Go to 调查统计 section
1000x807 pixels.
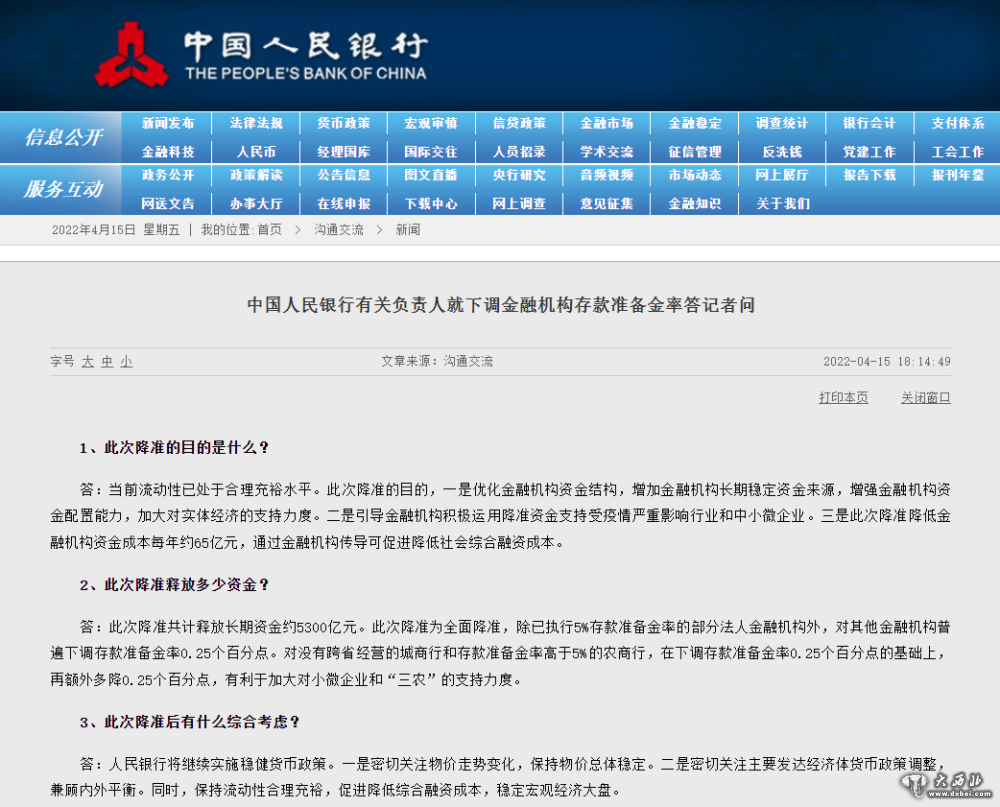tap(782, 123)
